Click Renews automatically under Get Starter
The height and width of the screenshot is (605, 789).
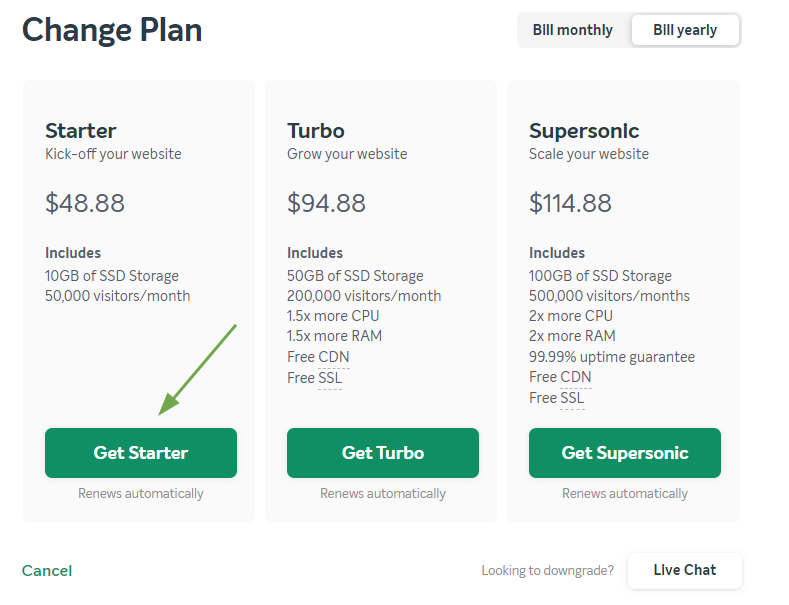141,494
